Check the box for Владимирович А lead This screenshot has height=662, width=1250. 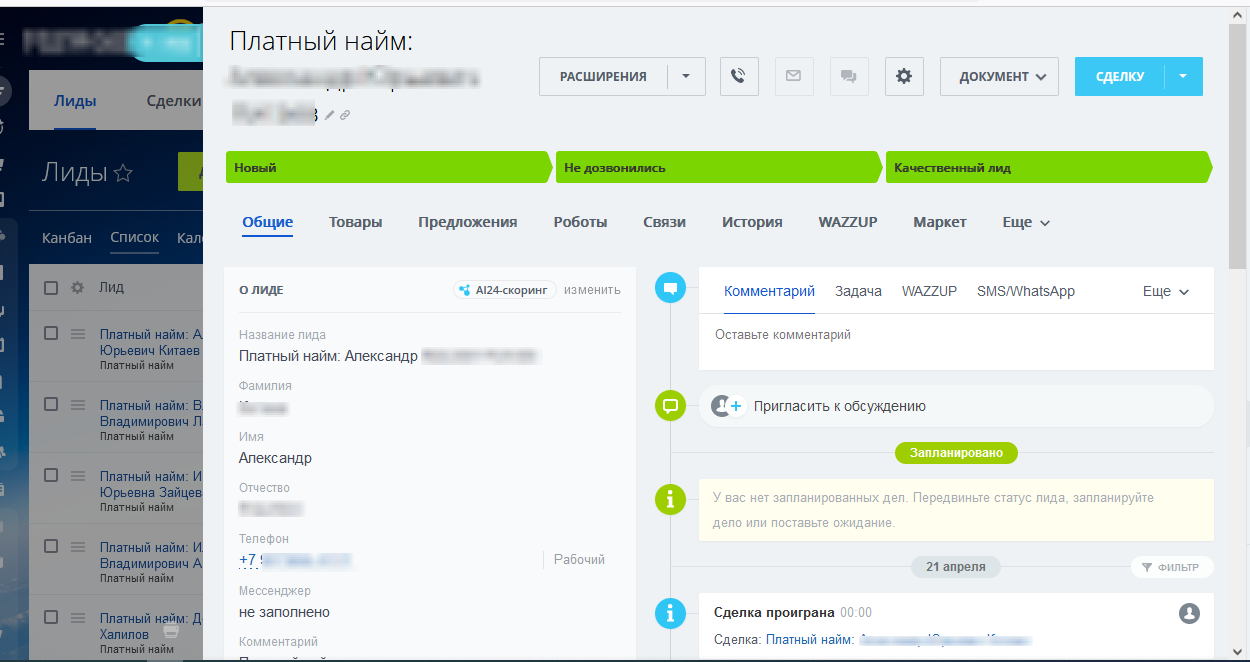51,547
